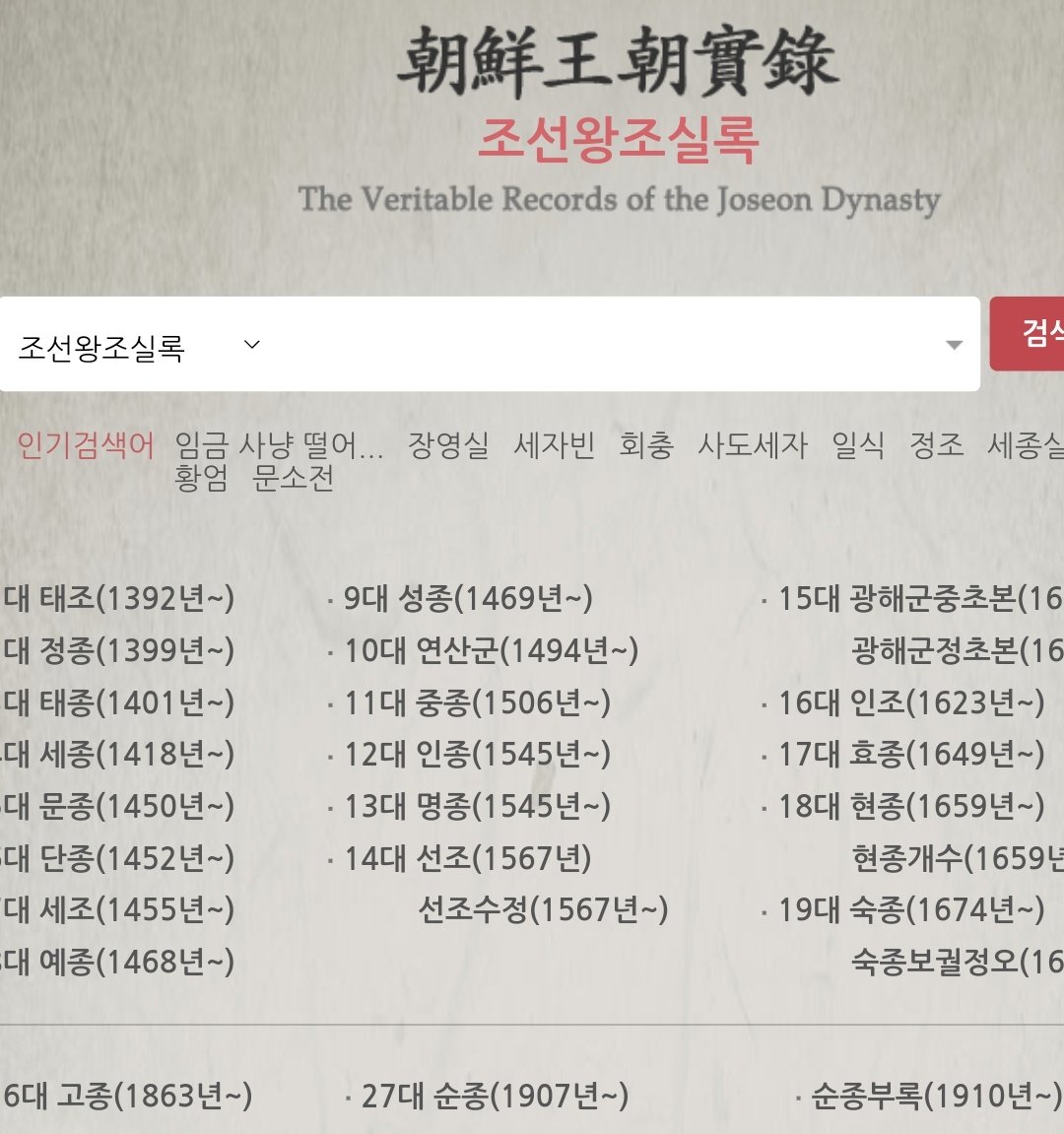Open records of 10대 연산군(1494년~)
The width and height of the screenshot is (1064, 1134).
pos(491,650)
